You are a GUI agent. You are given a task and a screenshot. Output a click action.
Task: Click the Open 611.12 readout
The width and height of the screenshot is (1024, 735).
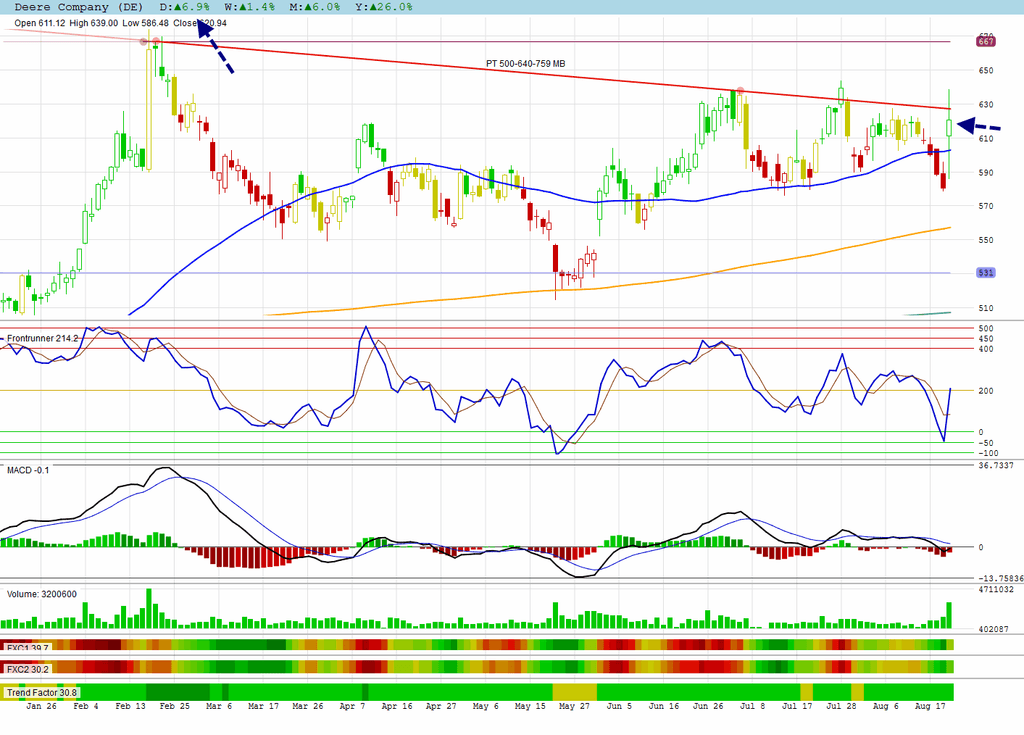click(40, 23)
